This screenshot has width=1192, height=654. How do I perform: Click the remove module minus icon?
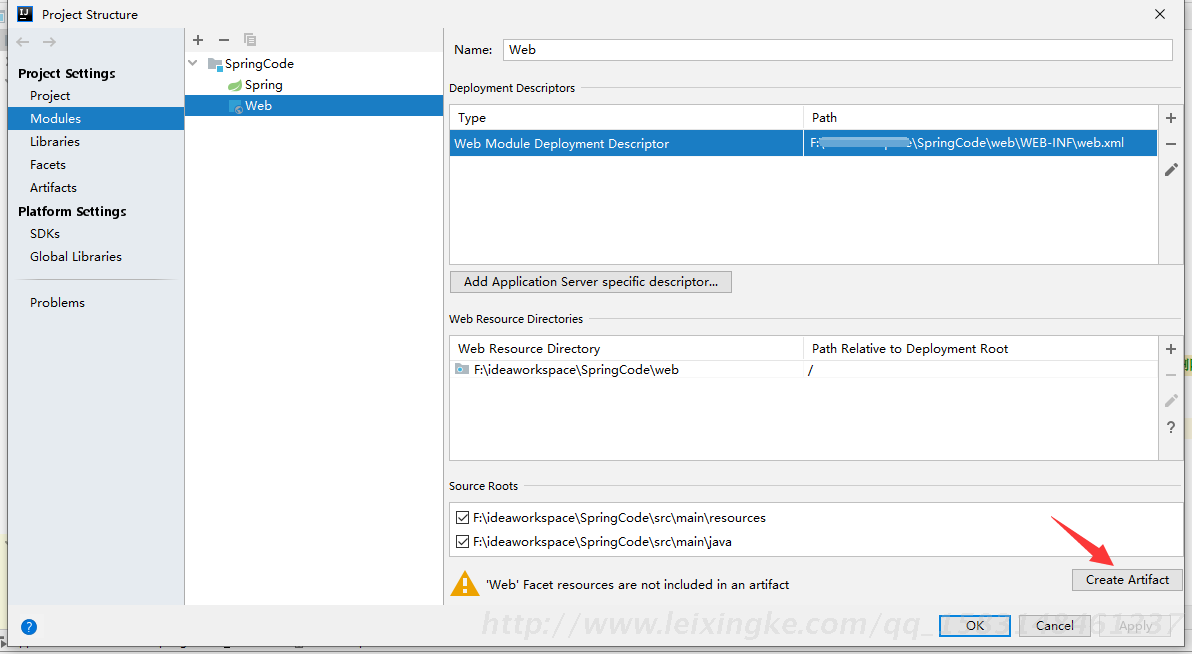point(224,40)
